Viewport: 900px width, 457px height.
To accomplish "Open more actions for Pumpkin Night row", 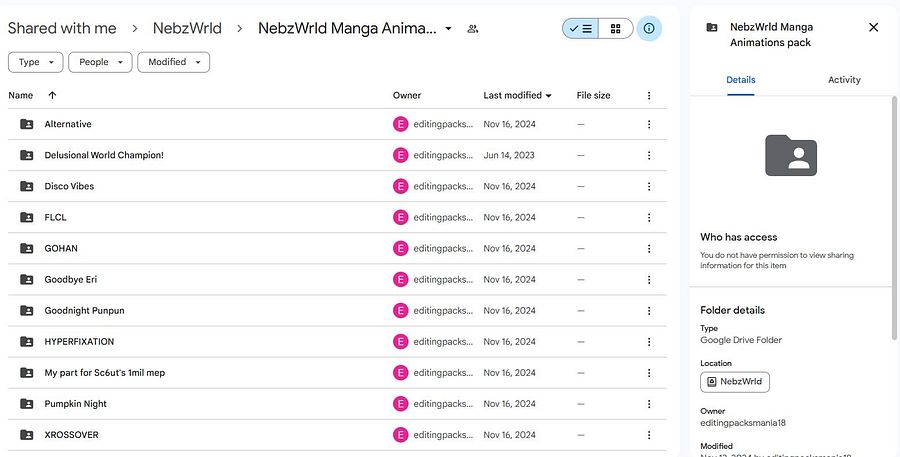I will tap(649, 404).
